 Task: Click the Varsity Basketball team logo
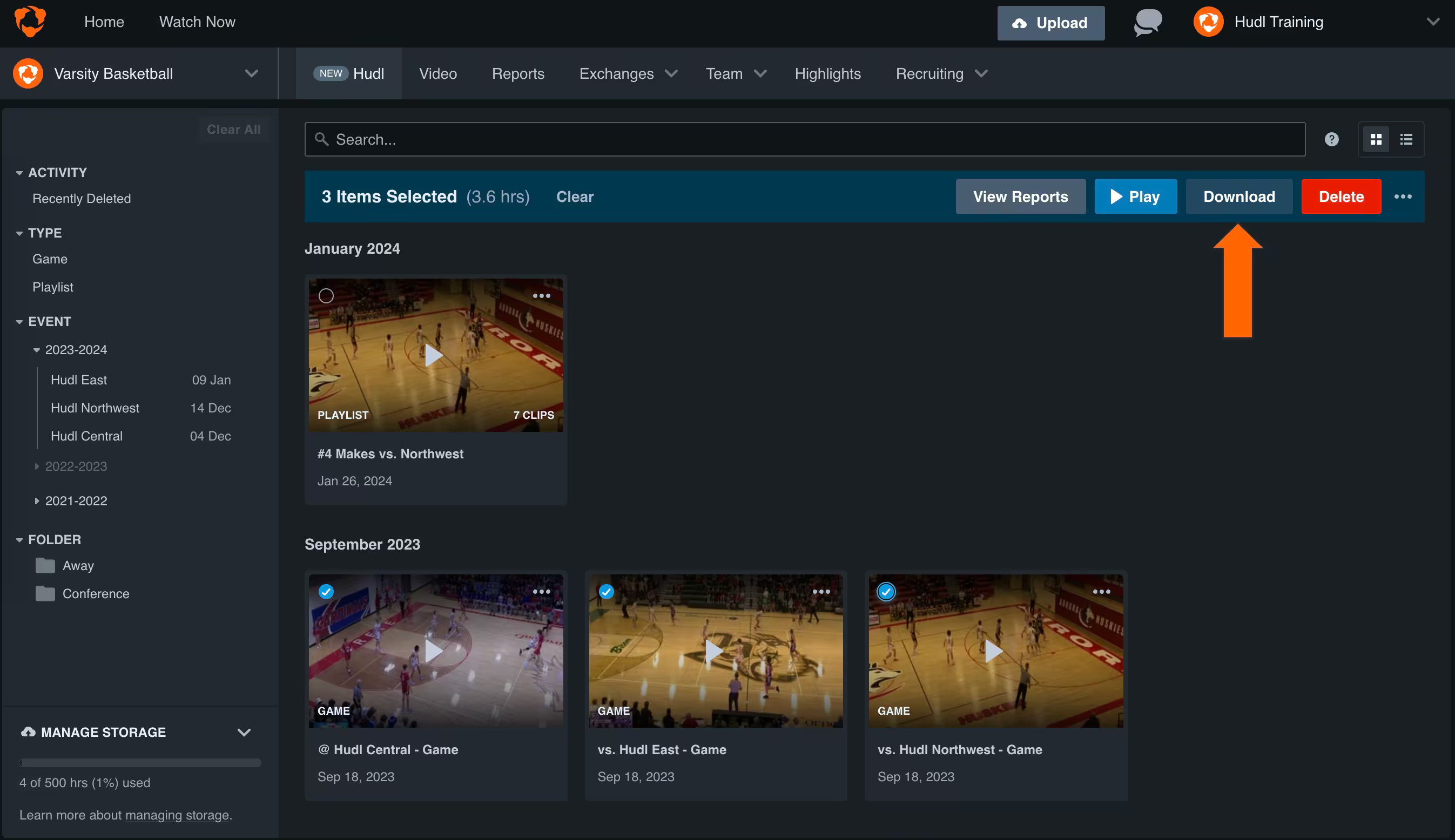point(28,73)
